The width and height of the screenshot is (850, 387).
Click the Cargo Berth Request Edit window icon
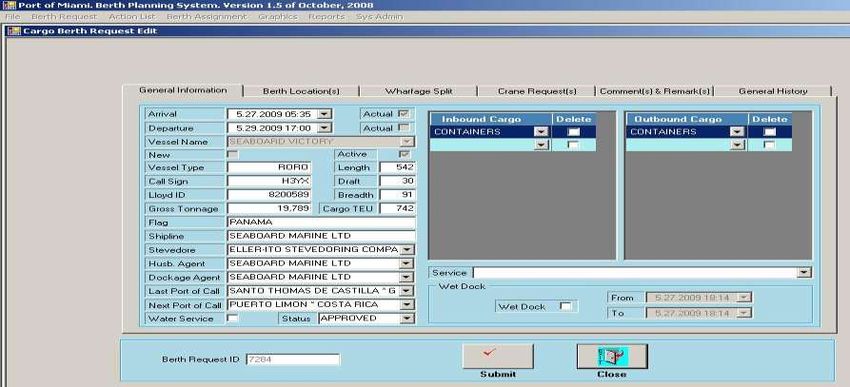(x=14, y=31)
